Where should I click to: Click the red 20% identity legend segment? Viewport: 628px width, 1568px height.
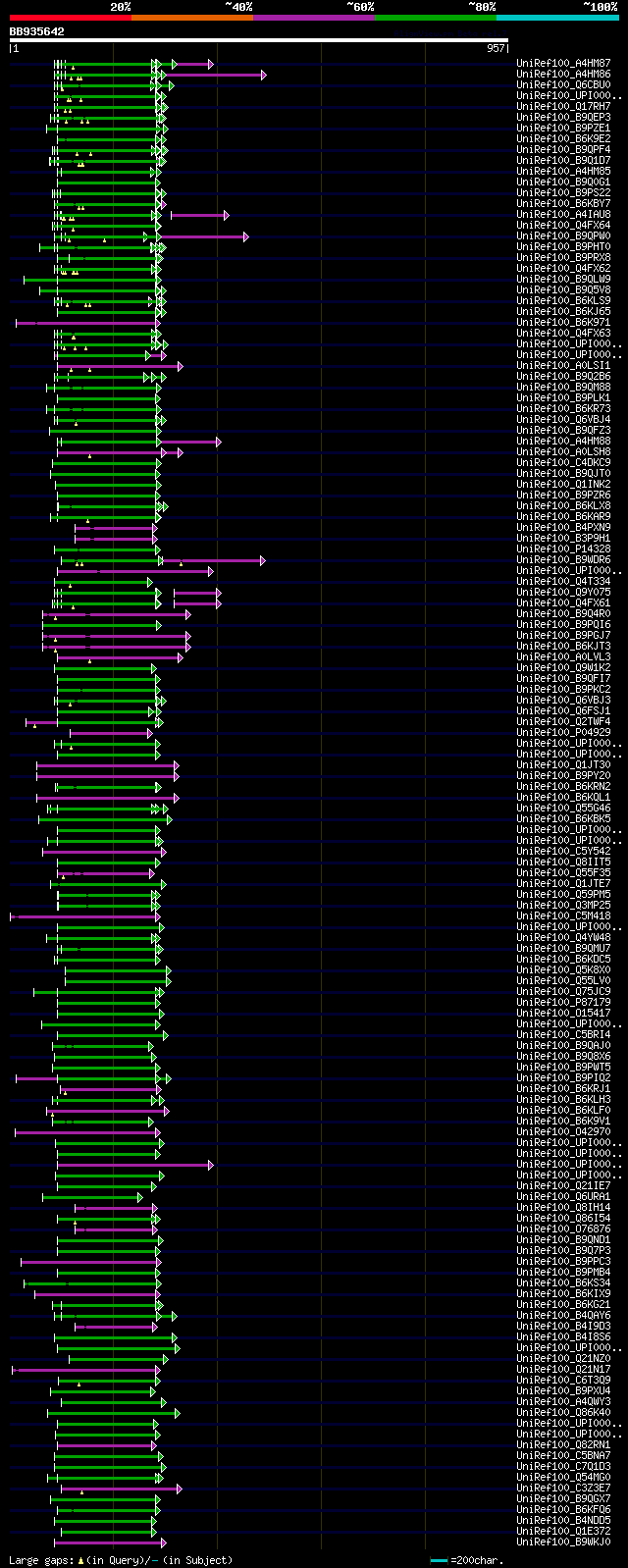pyautogui.click(x=70, y=17)
